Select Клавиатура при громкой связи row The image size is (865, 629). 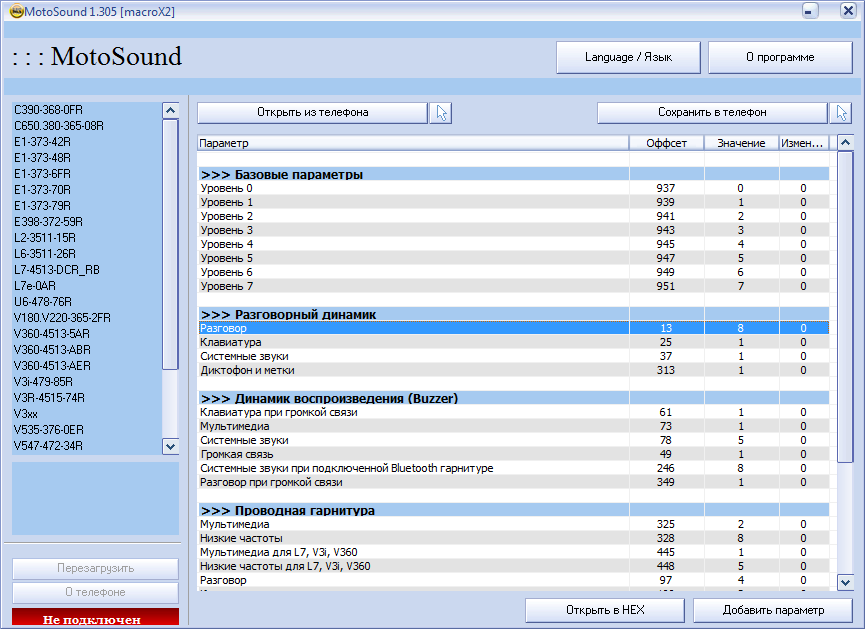(513, 412)
